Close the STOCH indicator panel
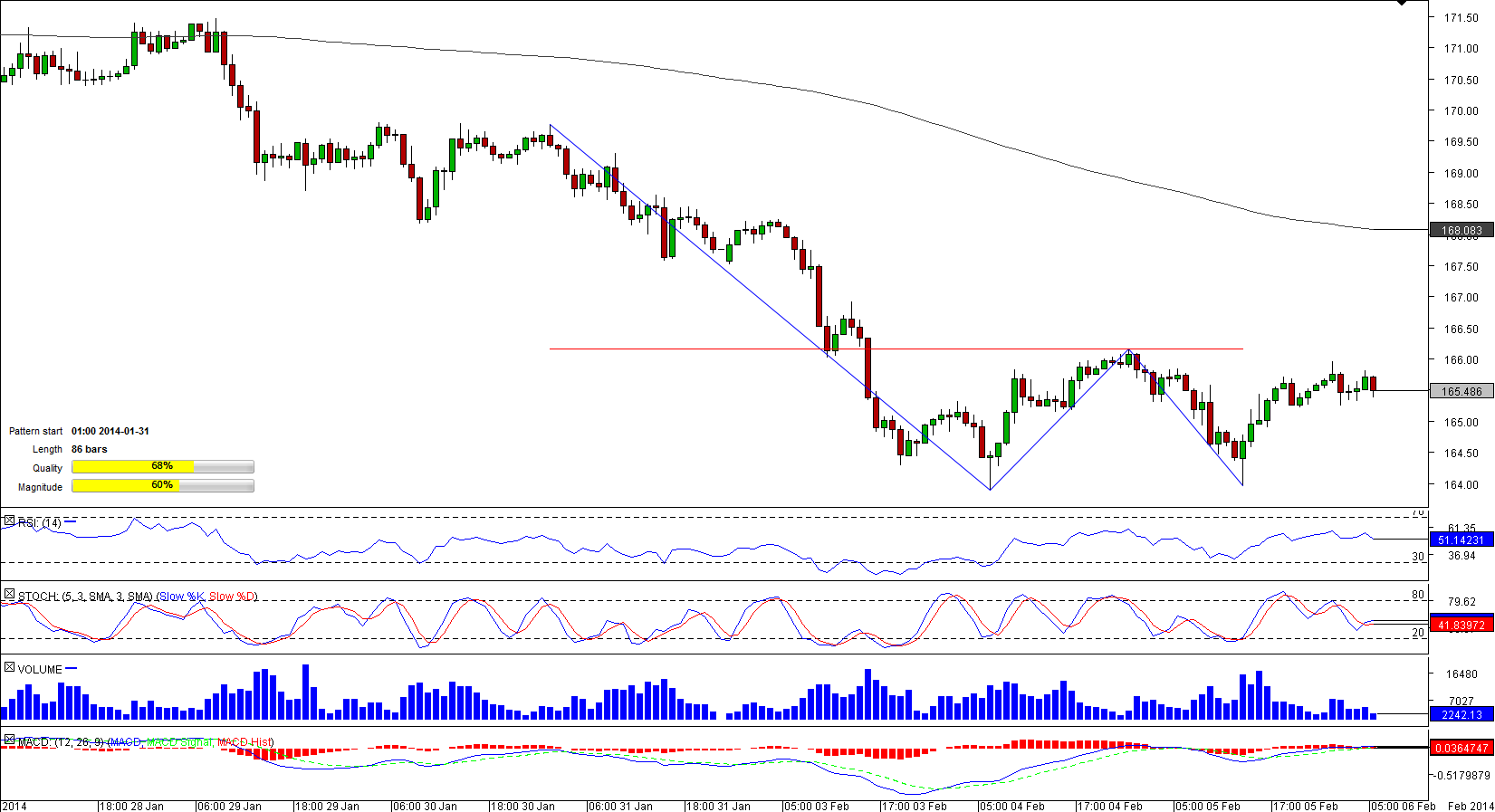Screen dimensions: 1495x812 [x=9, y=595]
